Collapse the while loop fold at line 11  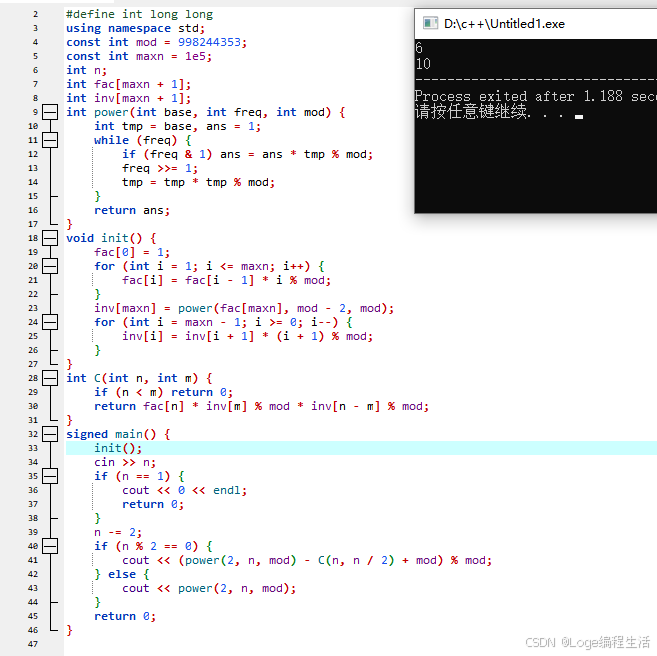pos(50,140)
